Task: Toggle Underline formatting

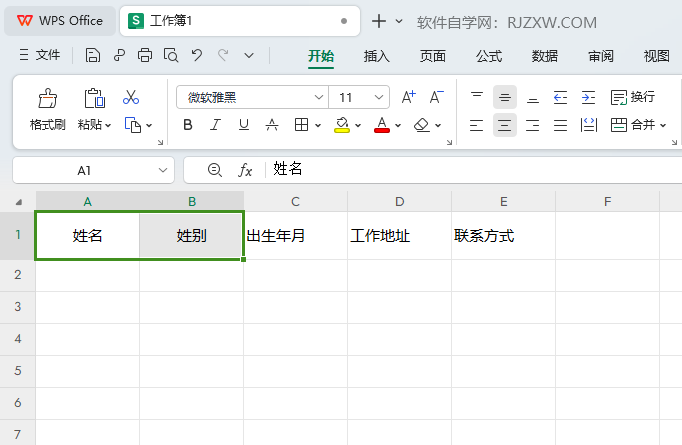Action: (244, 125)
